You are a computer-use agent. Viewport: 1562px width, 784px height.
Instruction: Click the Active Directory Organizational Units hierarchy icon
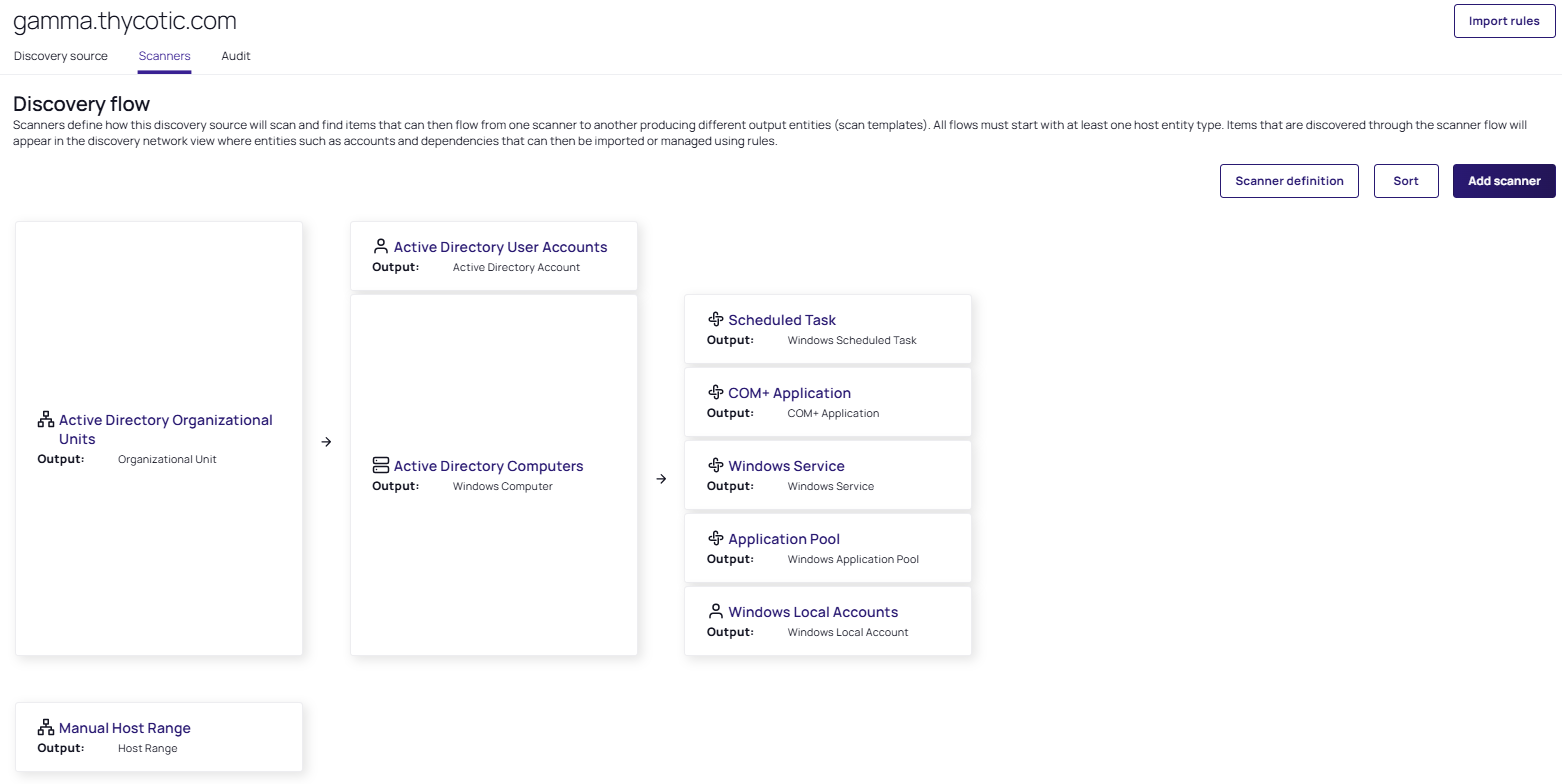(46, 420)
